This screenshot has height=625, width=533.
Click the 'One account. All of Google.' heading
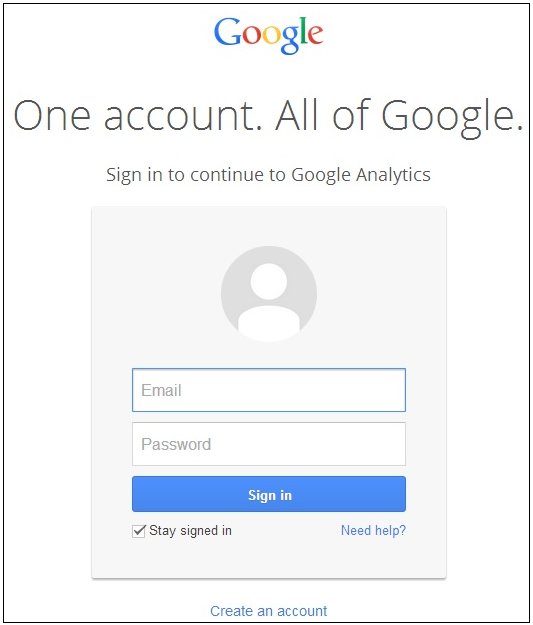[268, 116]
